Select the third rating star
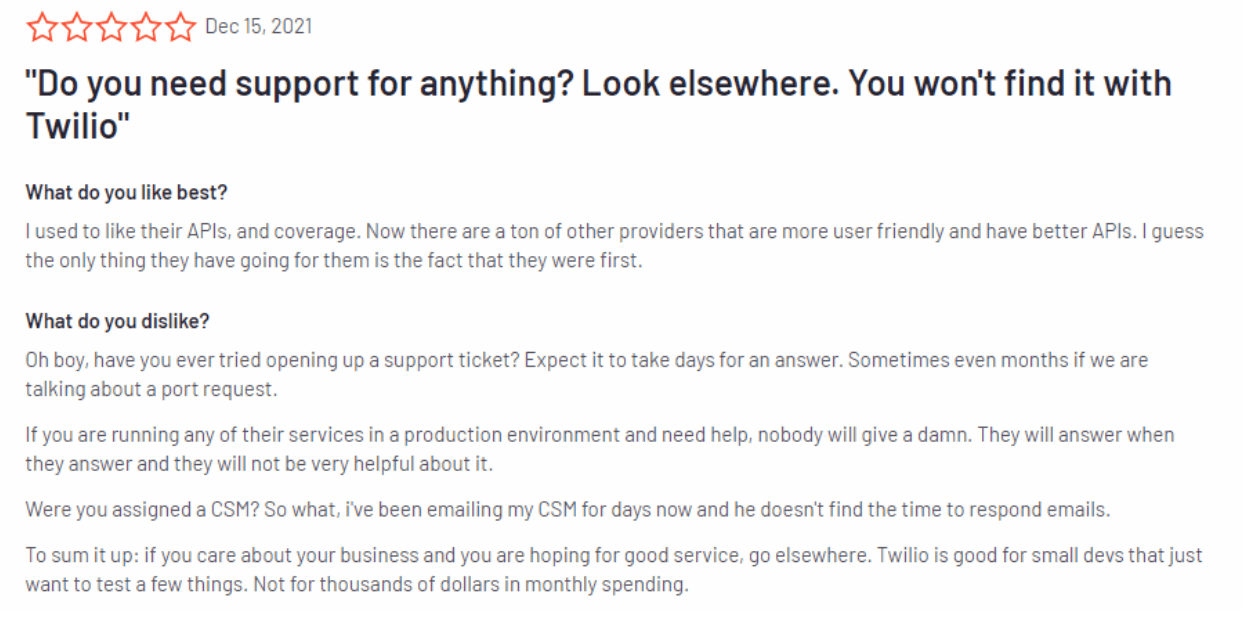Image resolution: width=1254 pixels, height=618 pixels. 111,27
